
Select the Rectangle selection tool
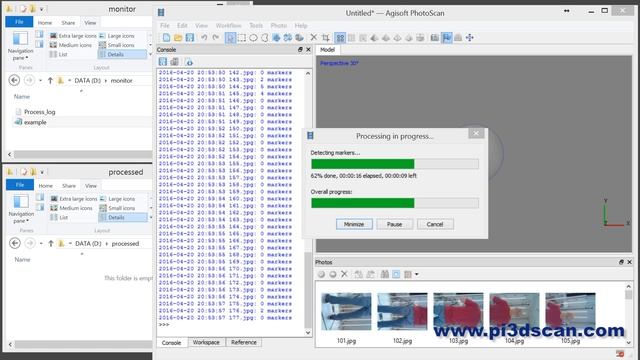242,38
